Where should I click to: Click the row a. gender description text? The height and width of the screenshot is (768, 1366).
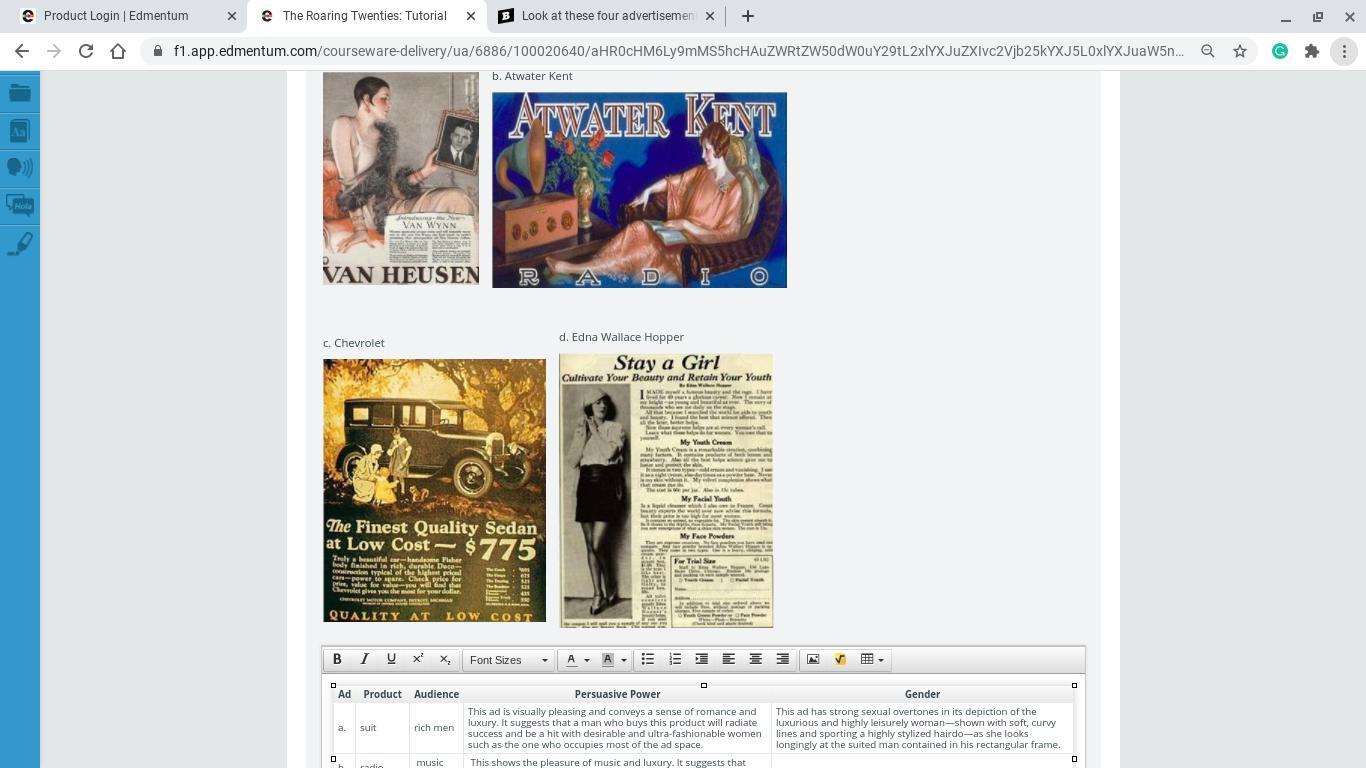click(x=919, y=728)
